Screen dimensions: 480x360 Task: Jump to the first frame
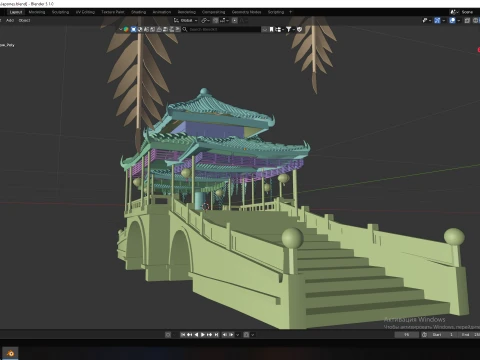(x=183, y=335)
